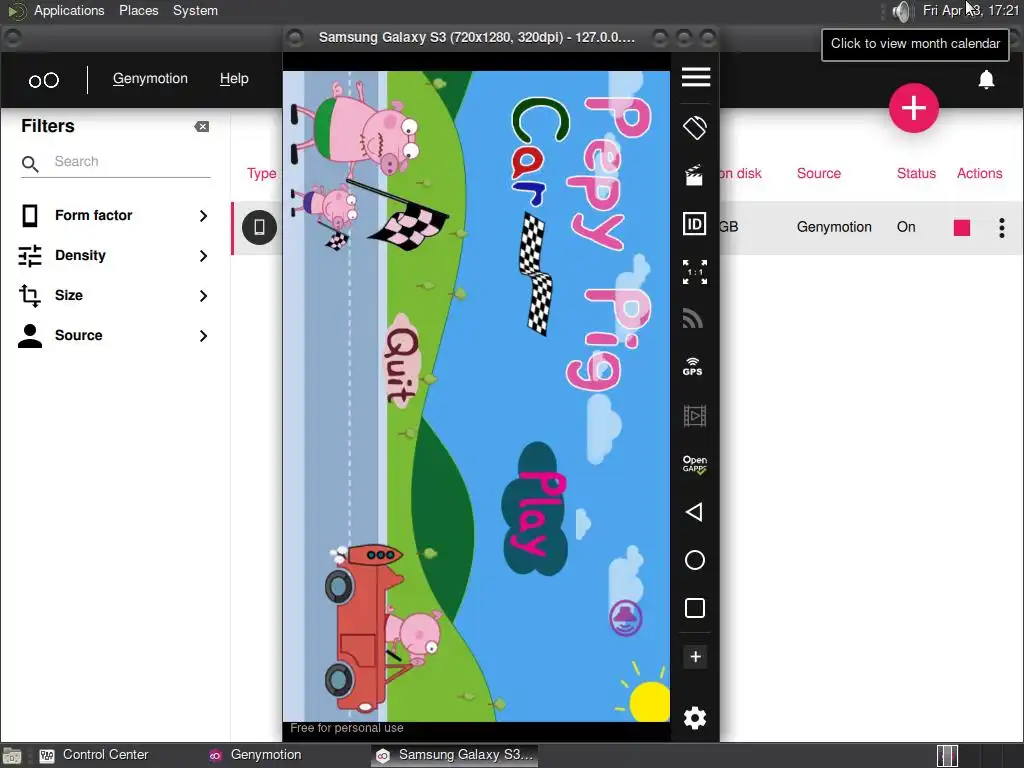Click the search magnifier icon
The height and width of the screenshot is (768, 1024).
click(30, 164)
